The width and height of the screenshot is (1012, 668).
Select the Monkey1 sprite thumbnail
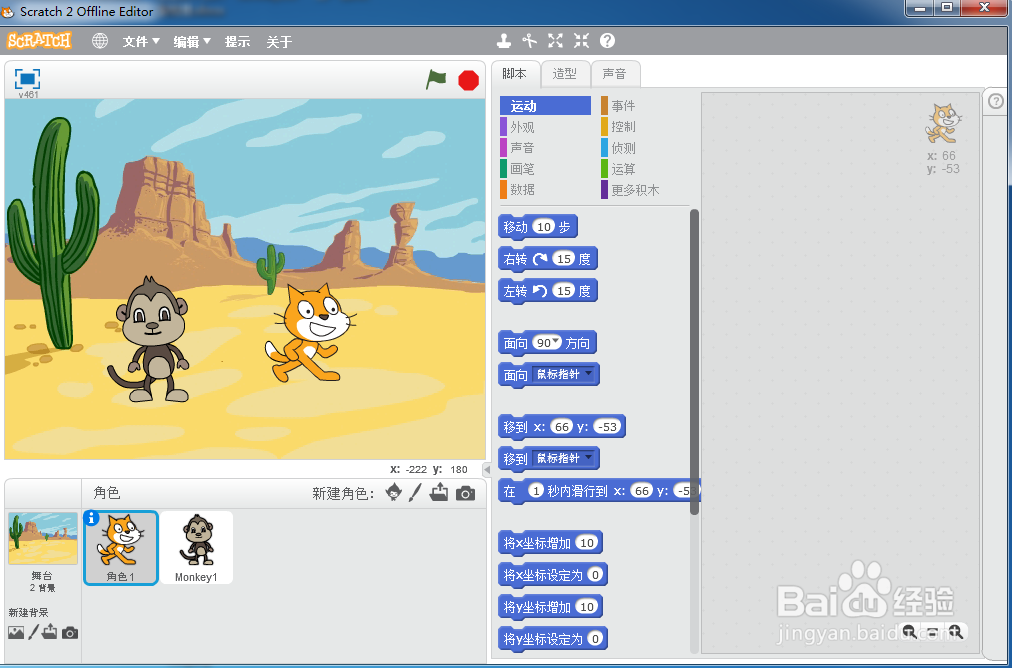[x=197, y=547]
